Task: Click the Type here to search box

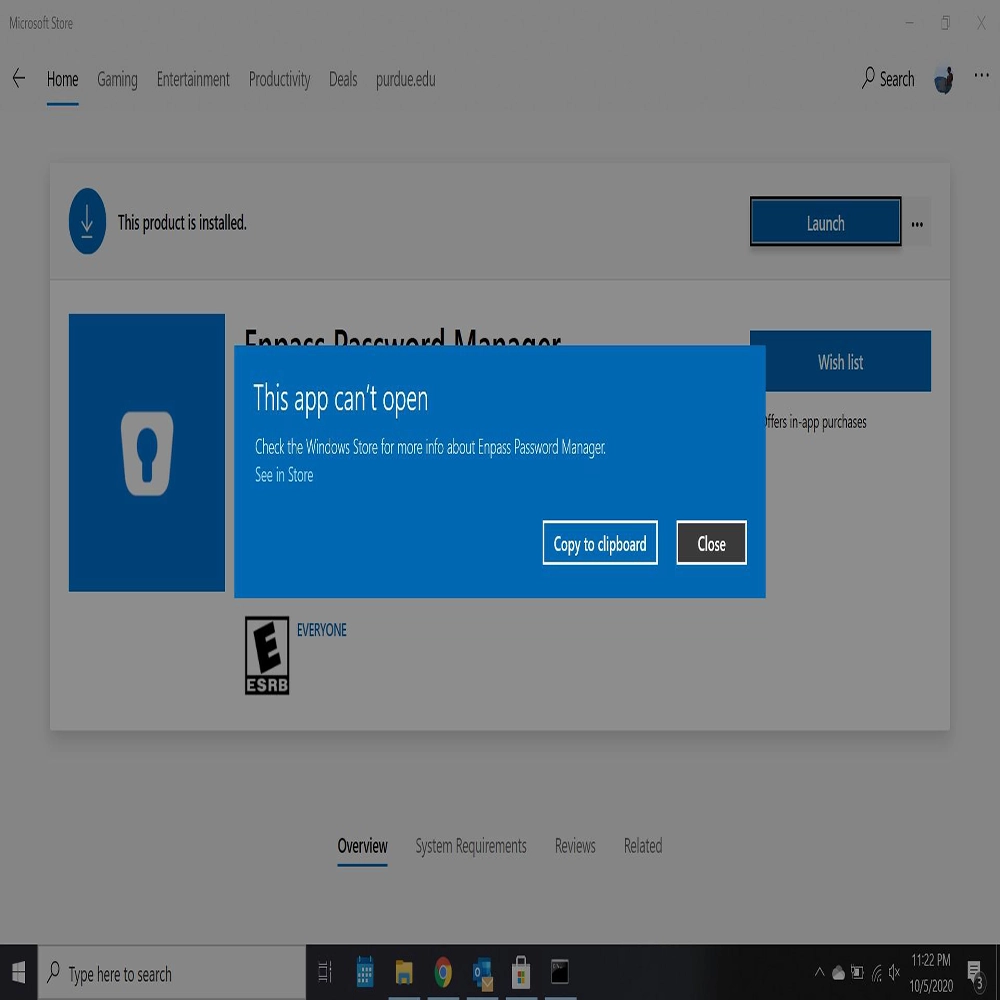Action: coord(172,973)
